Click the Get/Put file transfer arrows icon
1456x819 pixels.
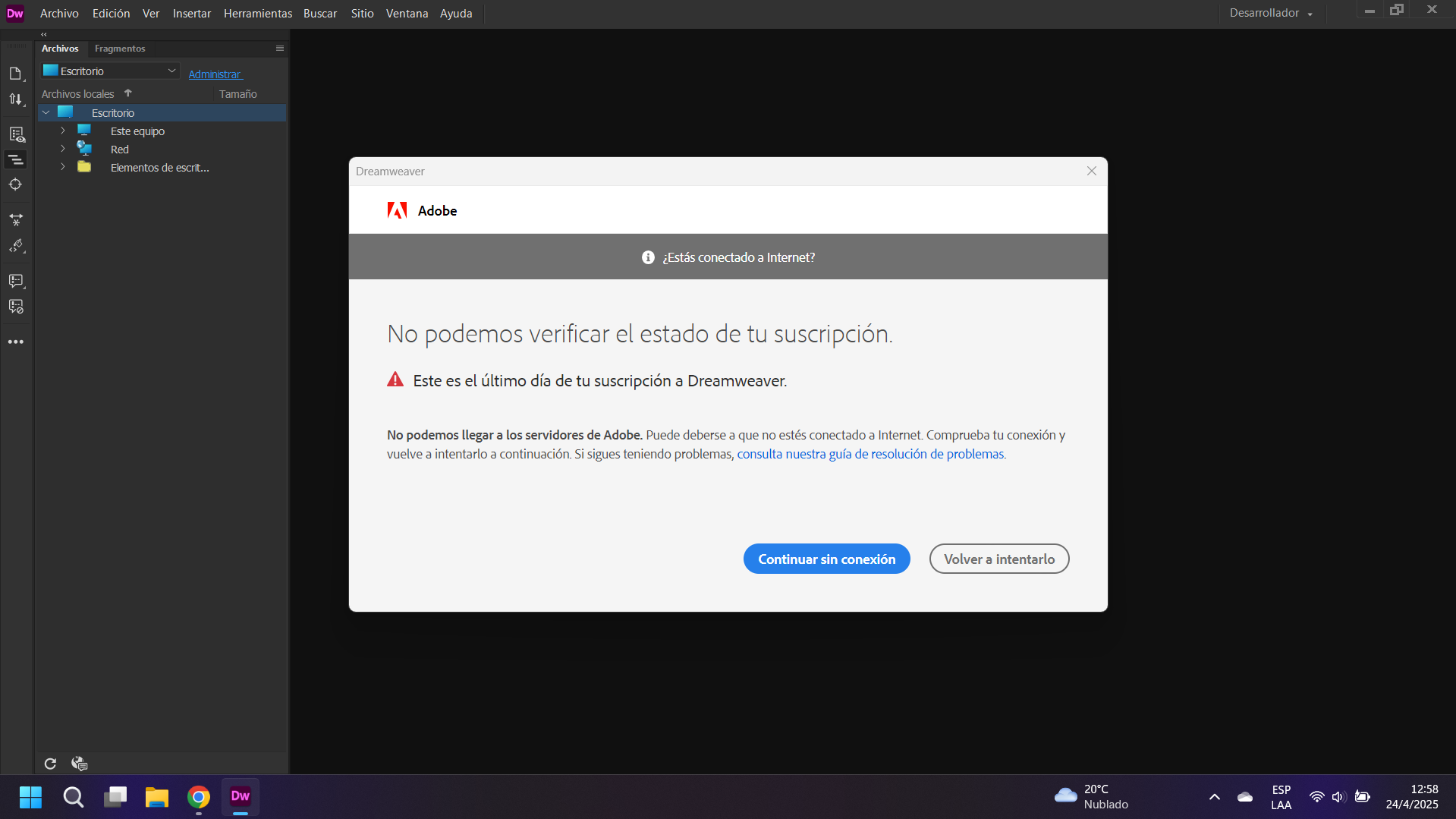(16, 99)
